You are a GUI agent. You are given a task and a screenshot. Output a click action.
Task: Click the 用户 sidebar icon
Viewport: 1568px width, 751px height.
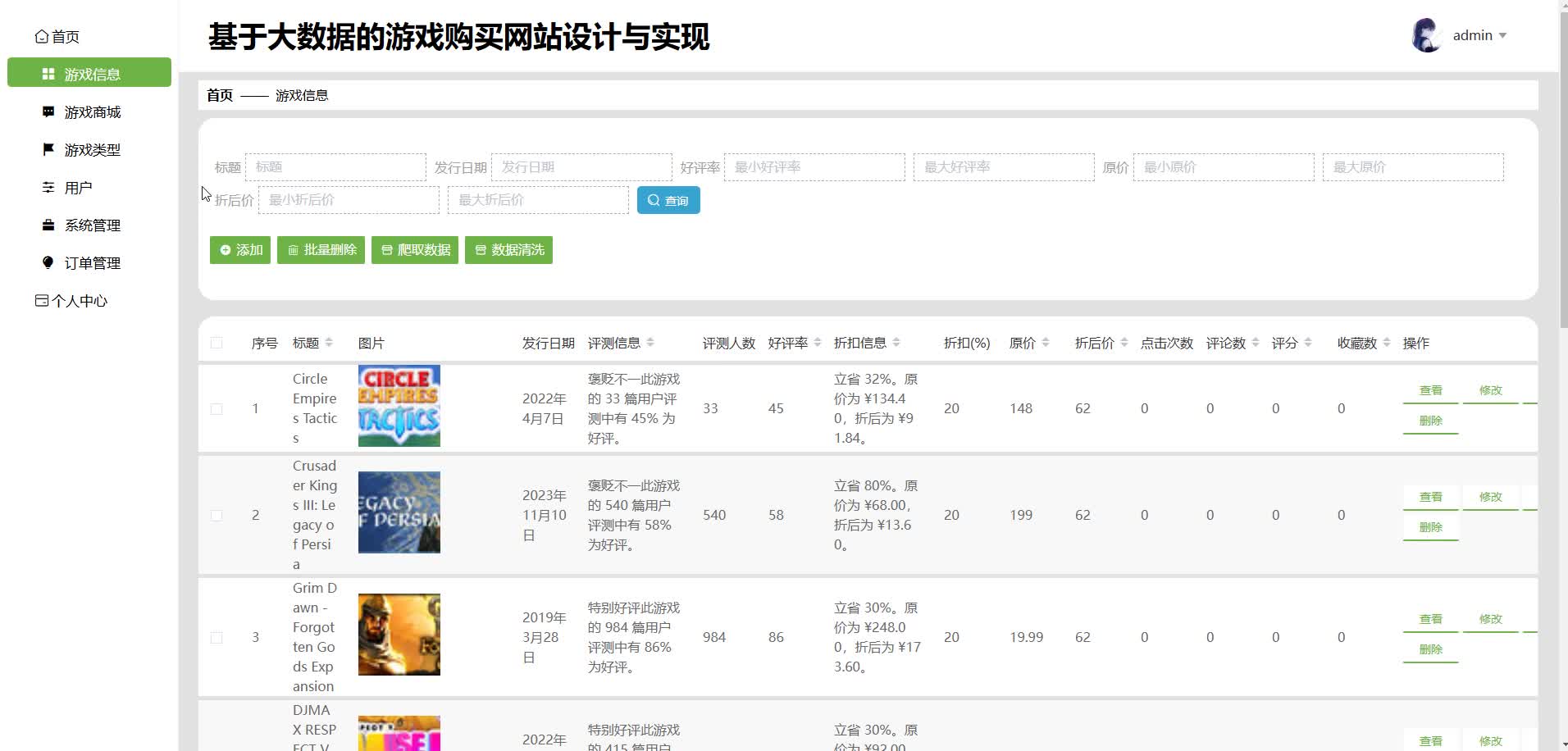click(48, 188)
